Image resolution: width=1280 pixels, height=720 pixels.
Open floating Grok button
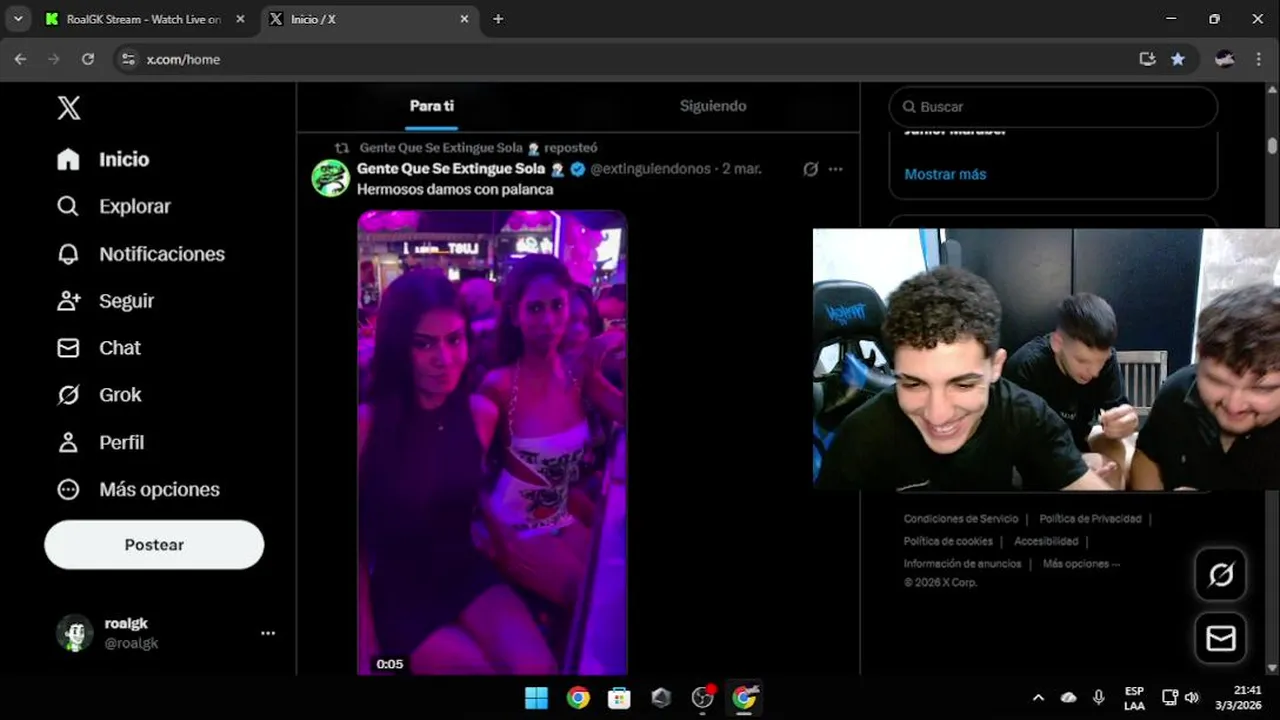tap(1221, 575)
